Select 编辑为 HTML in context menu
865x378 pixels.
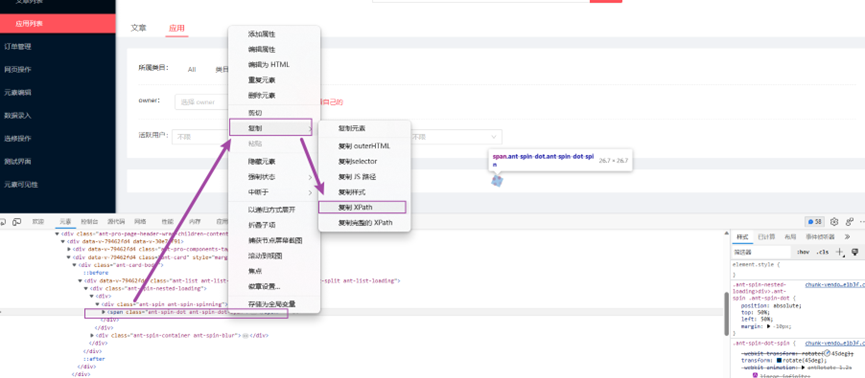pyautogui.click(x=269, y=65)
